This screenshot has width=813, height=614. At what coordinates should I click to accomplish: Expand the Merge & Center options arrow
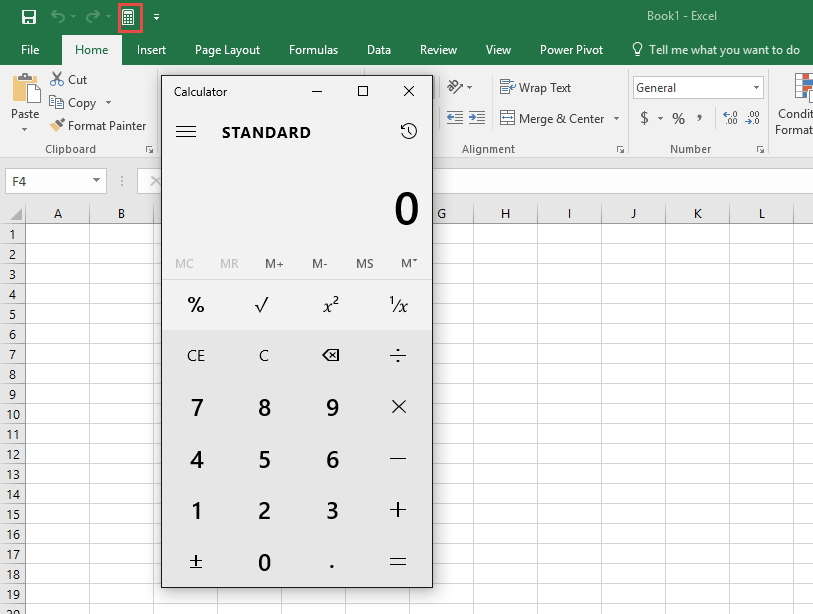click(616, 118)
